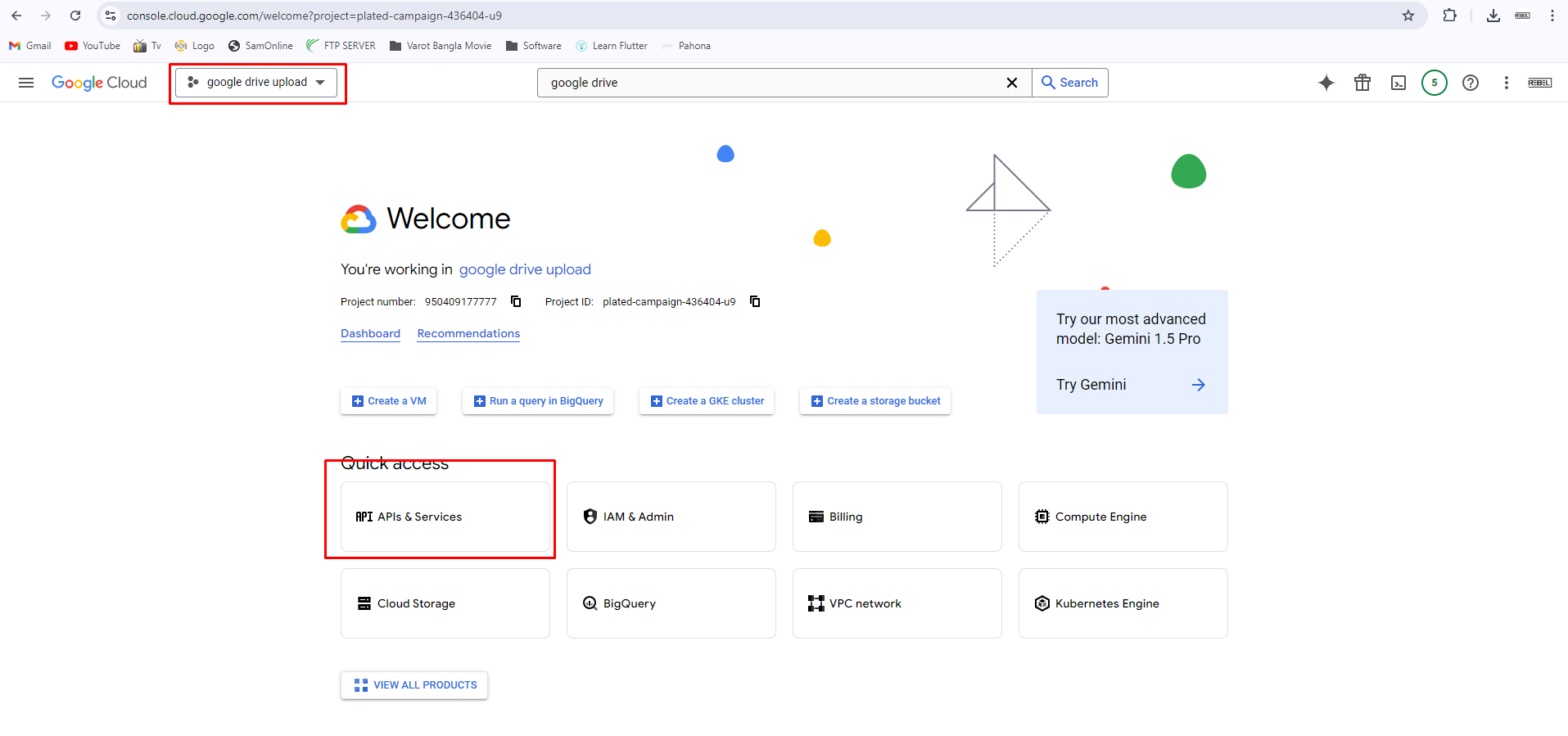The image size is (1568, 736).
Task: Open Varot Bangla Movie bookmark folder
Action: pyautogui.click(x=441, y=46)
